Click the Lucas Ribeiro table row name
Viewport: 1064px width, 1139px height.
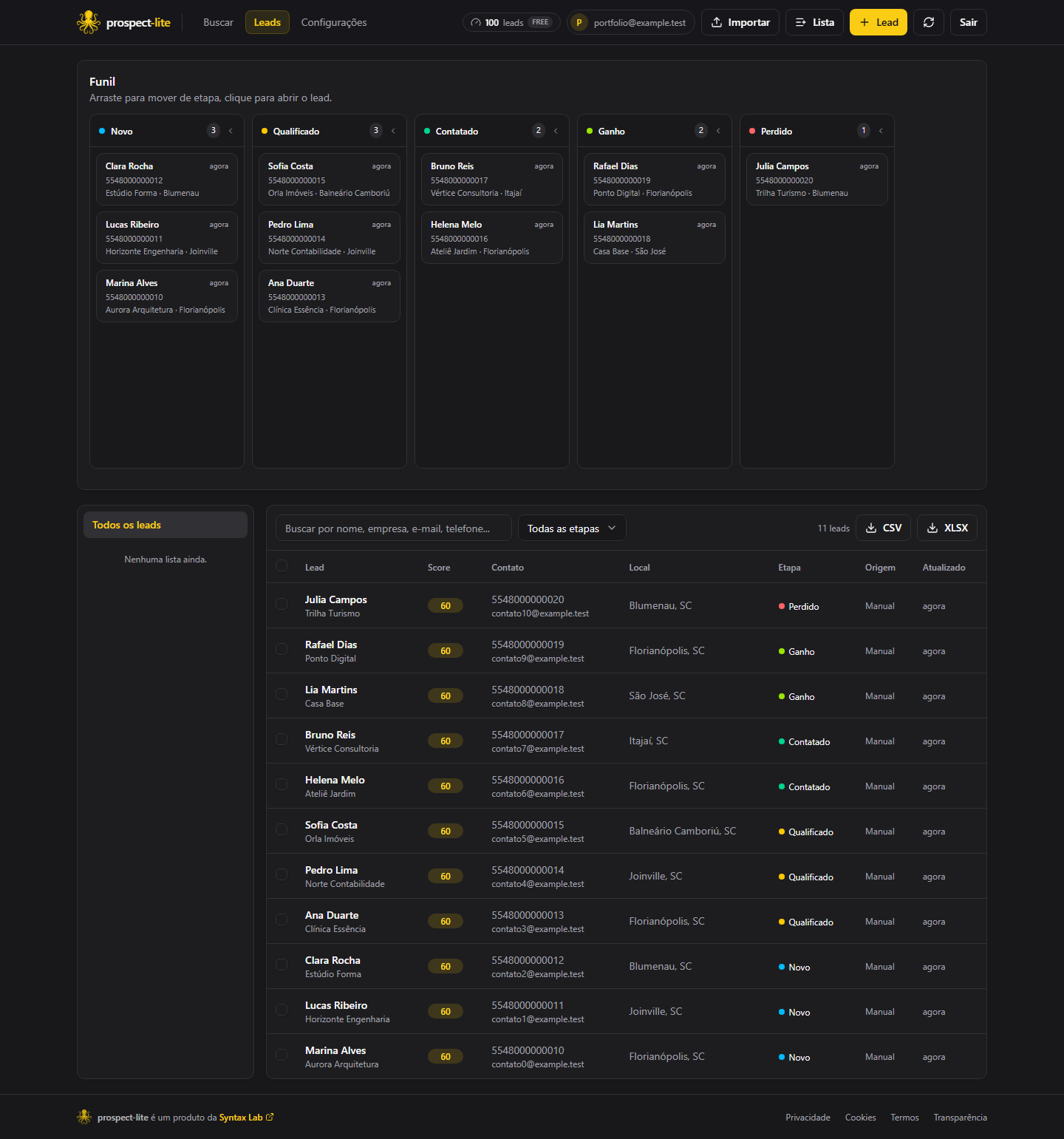pos(336,1005)
